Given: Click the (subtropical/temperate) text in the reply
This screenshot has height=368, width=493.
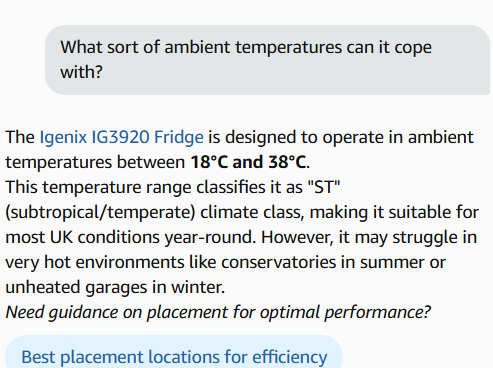Looking at the screenshot, I should tap(100, 213).
